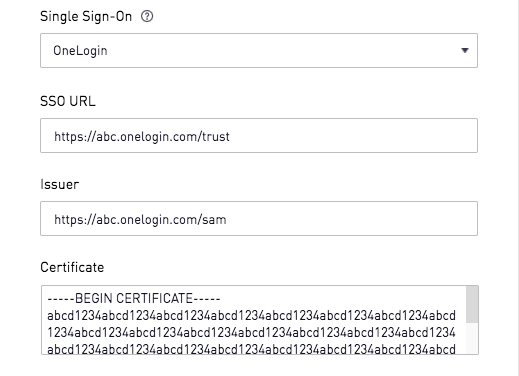Image resolution: width=519 pixels, height=376 pixels.
Task: Click the Certificate scrollbar thumb
Action: point(472,304)
